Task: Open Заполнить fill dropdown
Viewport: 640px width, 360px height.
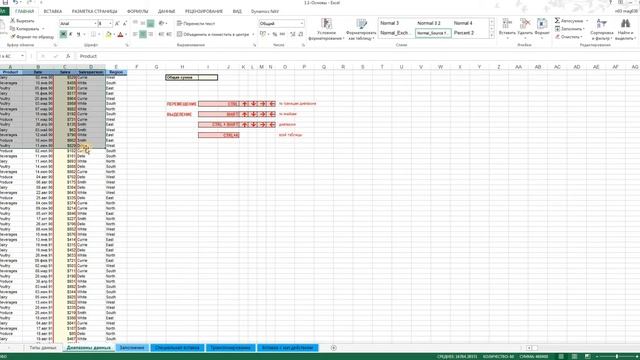Action: tap(570, 29)
